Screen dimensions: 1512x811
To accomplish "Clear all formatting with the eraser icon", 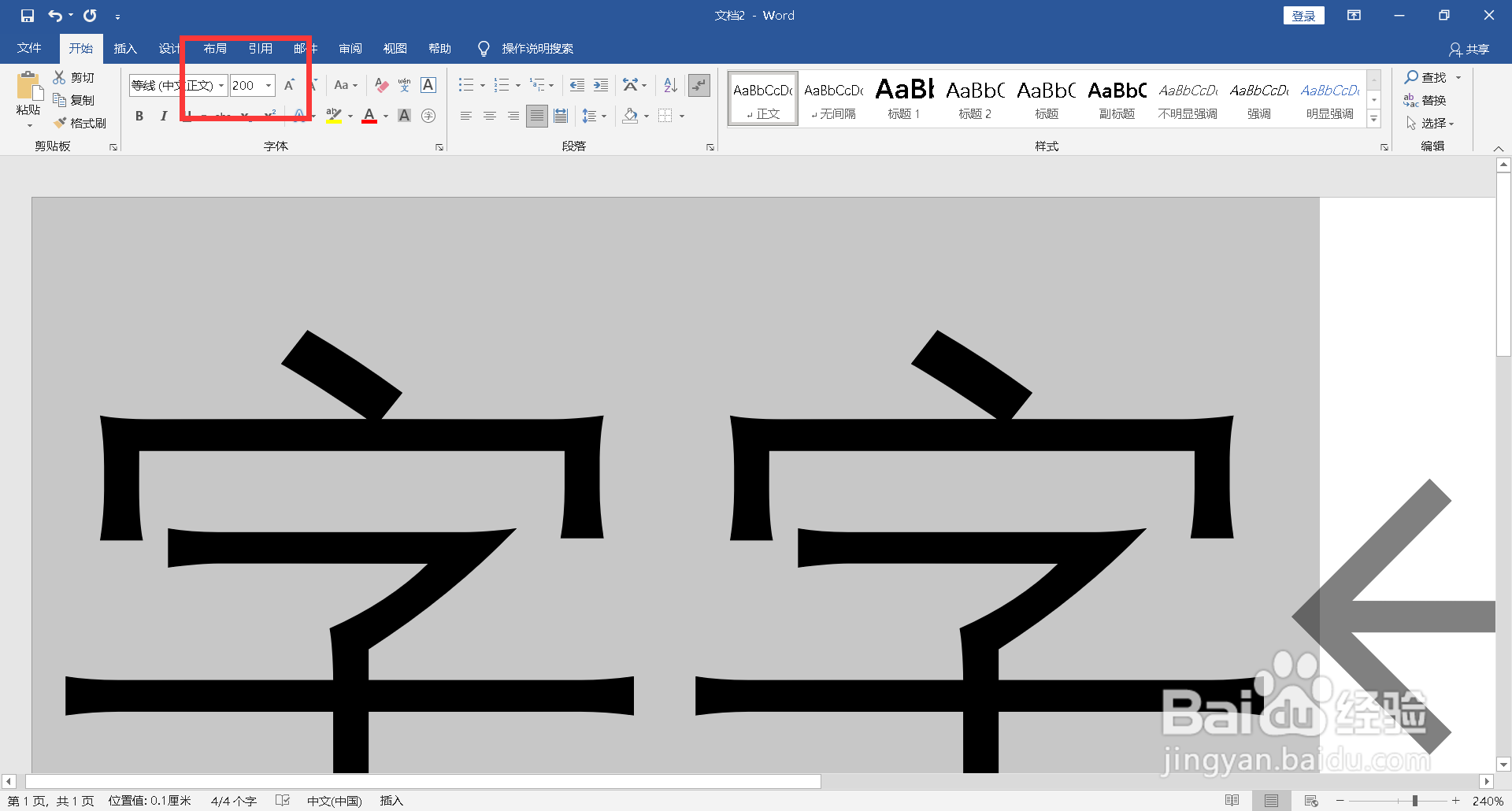I will [382, 85].
